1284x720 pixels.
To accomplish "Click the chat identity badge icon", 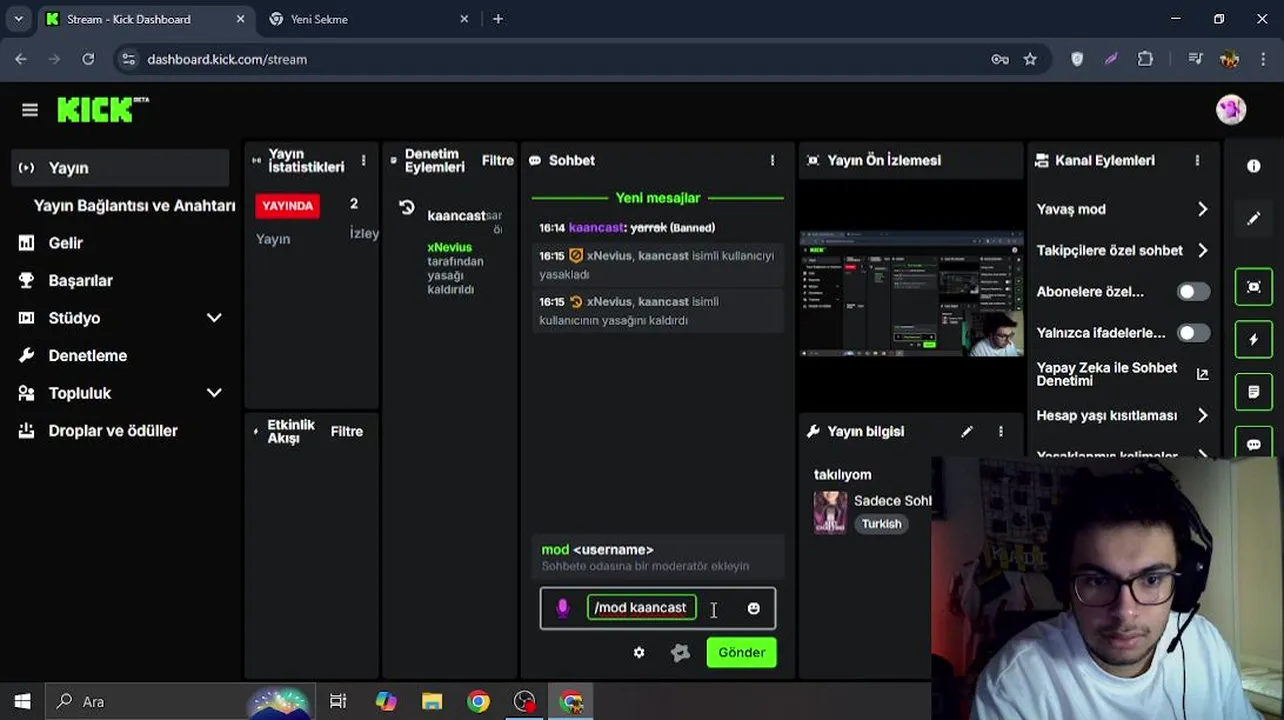I will point(680,652).
